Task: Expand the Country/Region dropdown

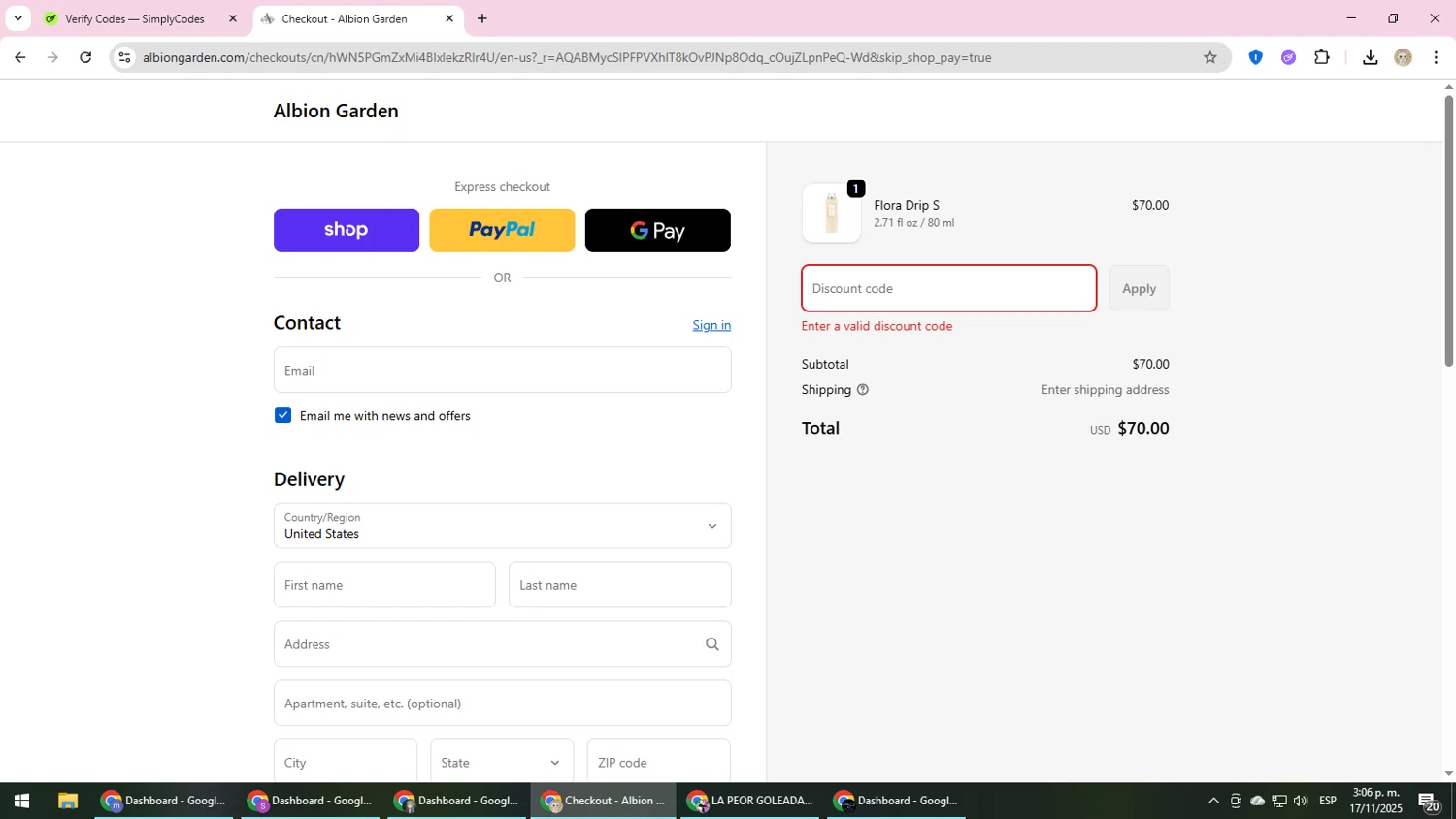Action: tap(502, 526)
